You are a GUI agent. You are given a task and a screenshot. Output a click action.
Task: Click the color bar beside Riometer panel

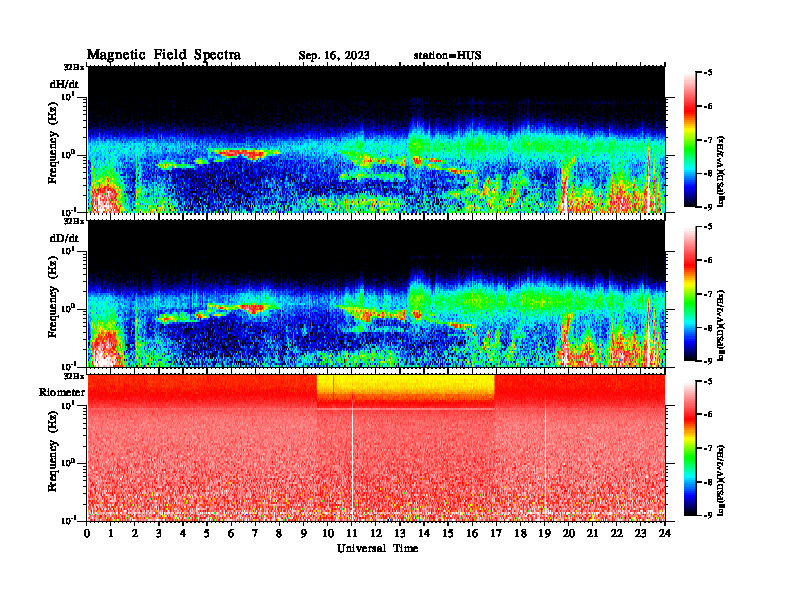(690, 448)
